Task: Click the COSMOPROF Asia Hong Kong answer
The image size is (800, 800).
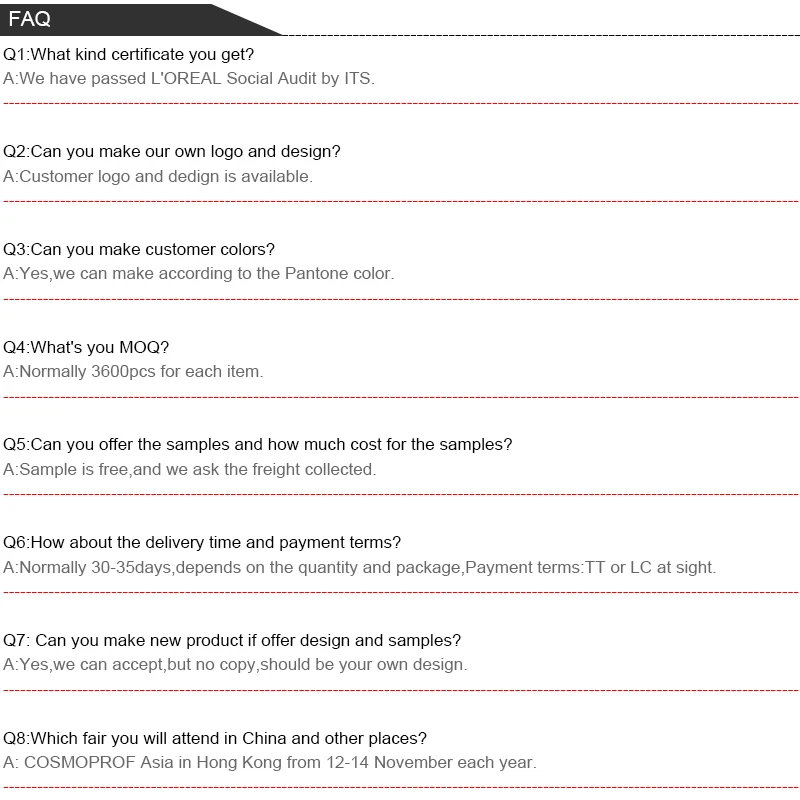Action: coord(270,762)
